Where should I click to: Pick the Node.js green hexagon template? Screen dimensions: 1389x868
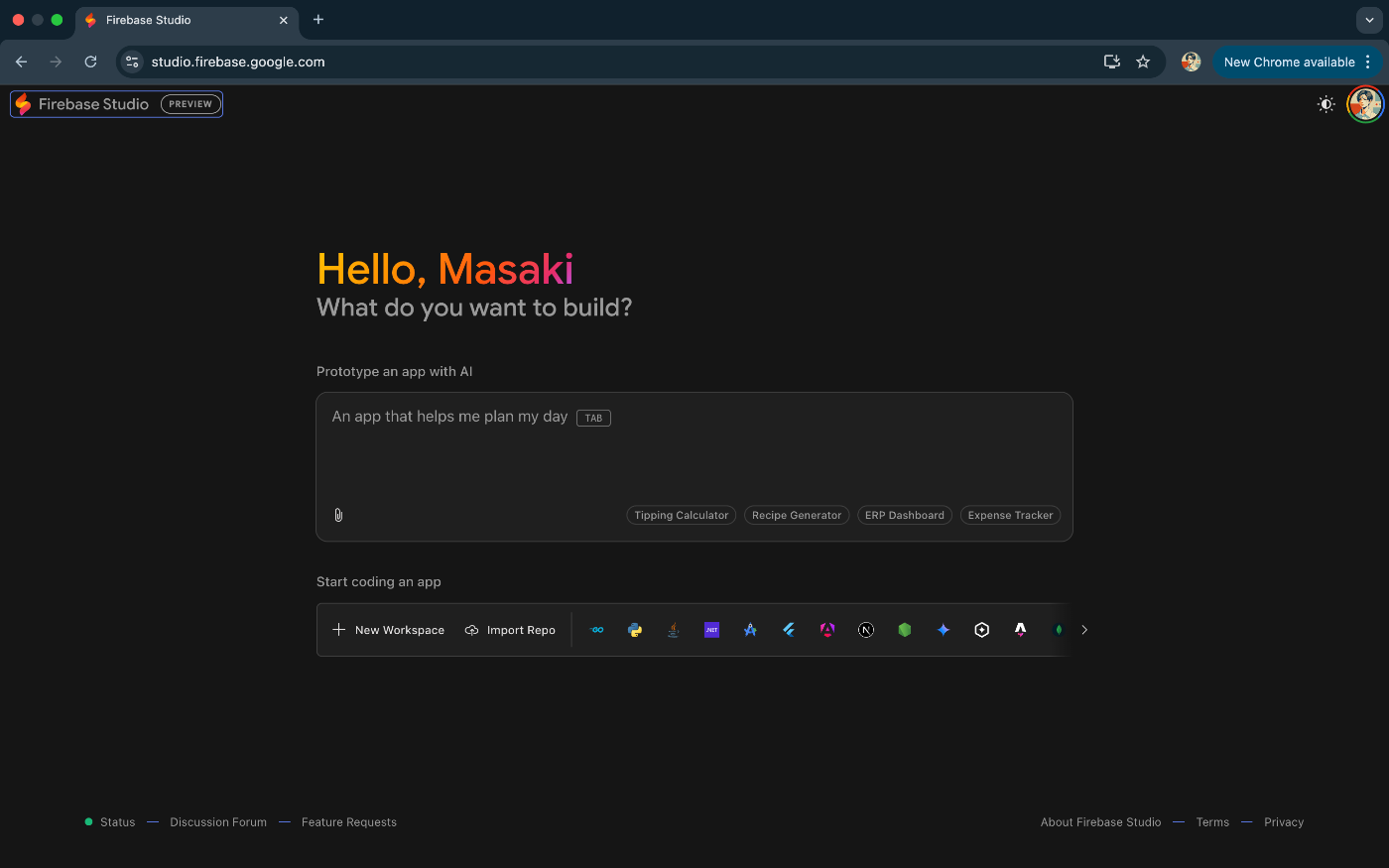coord(905,630)
